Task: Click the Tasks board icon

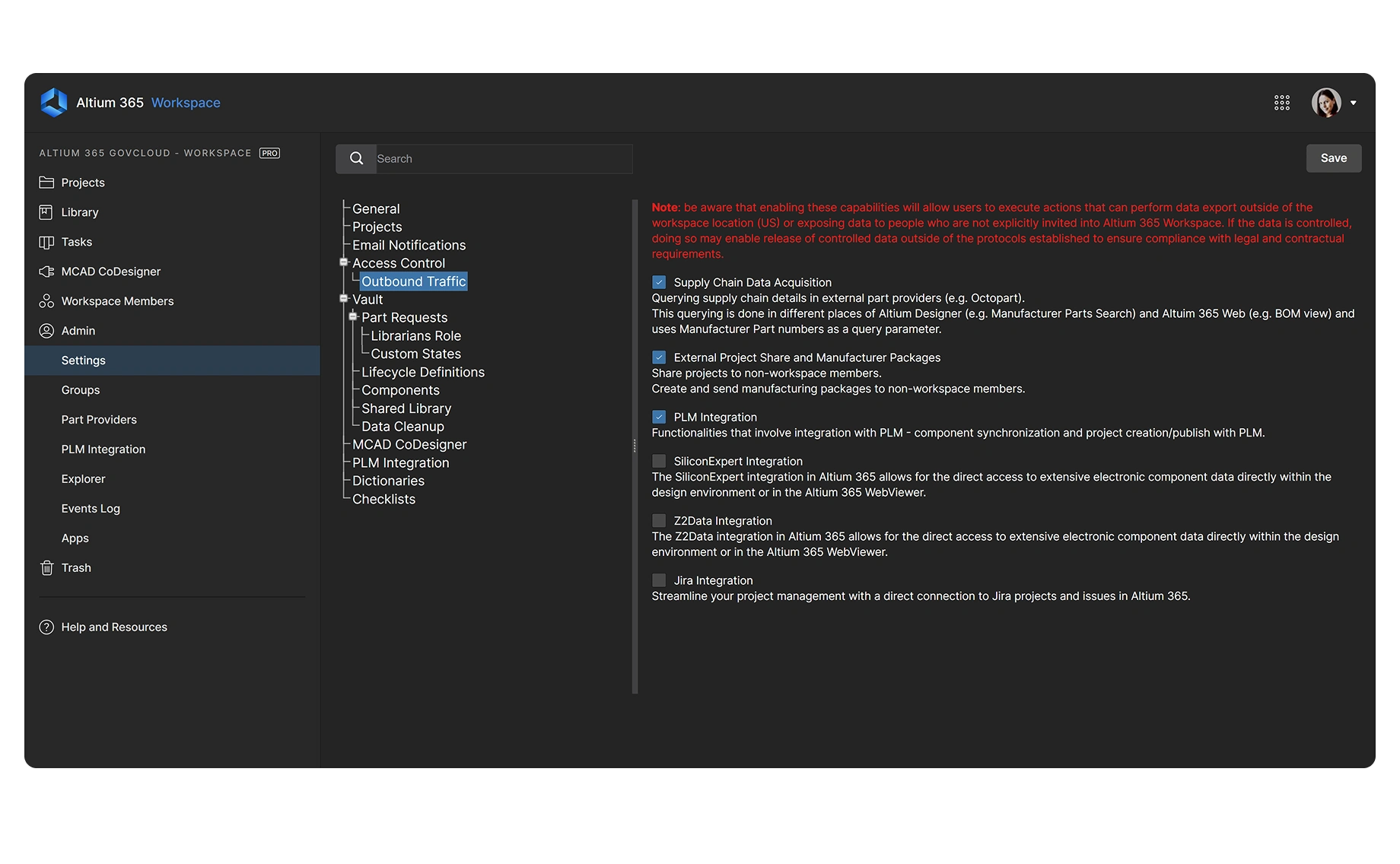Action: [x=46, y=242]
